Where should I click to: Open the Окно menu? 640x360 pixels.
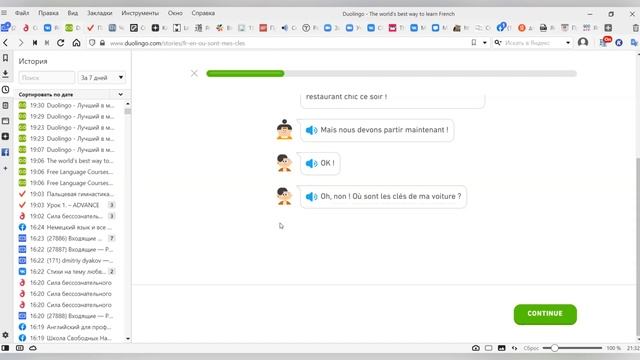[x=175, y=13]
